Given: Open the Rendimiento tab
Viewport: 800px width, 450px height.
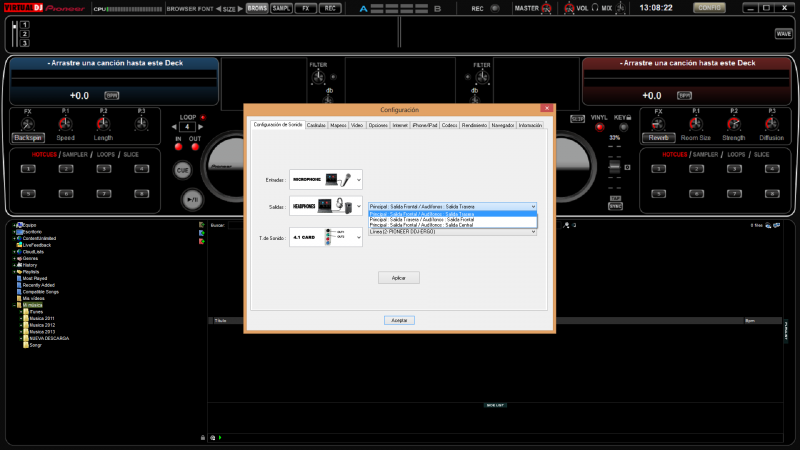Looking at the screenshot, I should point(474,125).
